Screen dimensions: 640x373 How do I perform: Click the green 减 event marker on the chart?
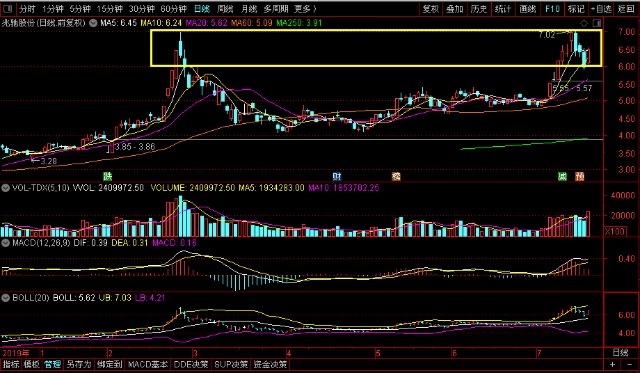coord(562,176)
